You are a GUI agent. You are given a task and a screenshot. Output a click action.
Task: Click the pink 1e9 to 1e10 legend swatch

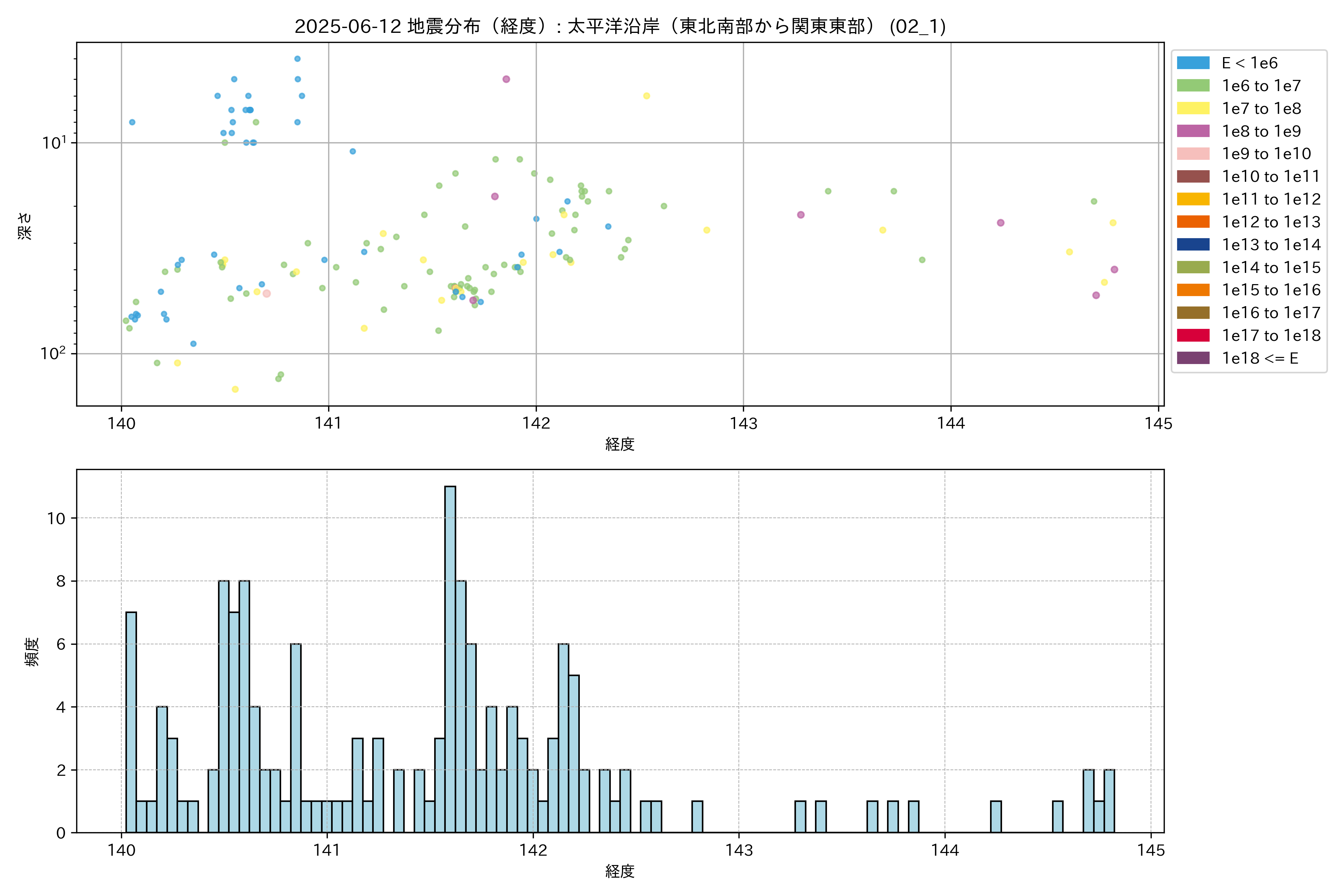[x=1192, y=154]
